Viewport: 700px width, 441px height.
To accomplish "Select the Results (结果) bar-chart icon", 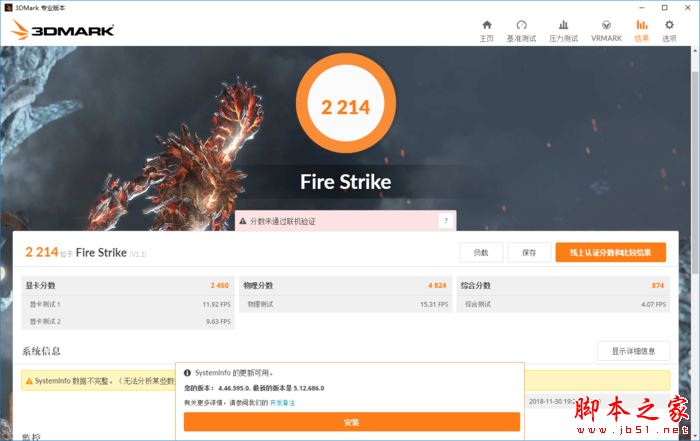I will click(x=642, y=25).
